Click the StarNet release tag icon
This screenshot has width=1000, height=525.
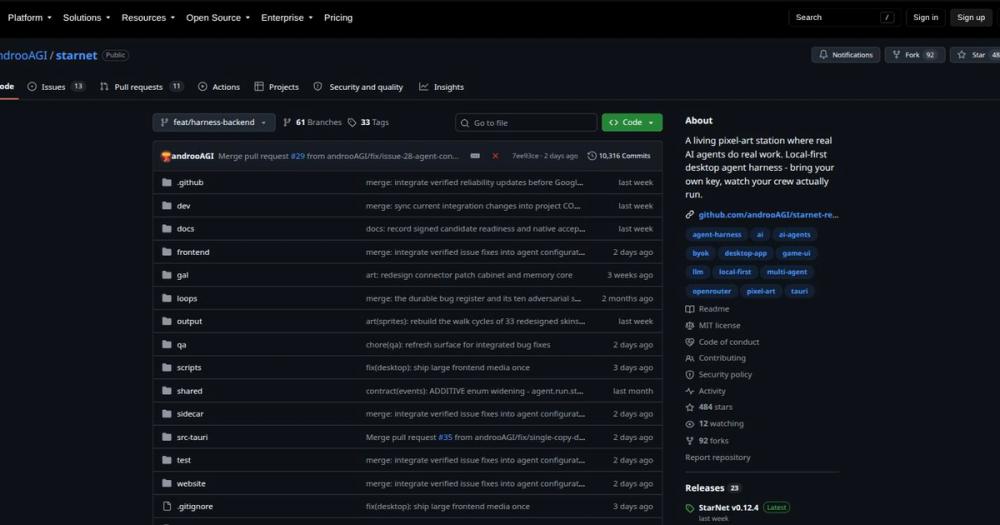pyautogui.click(x=689, y=508)
